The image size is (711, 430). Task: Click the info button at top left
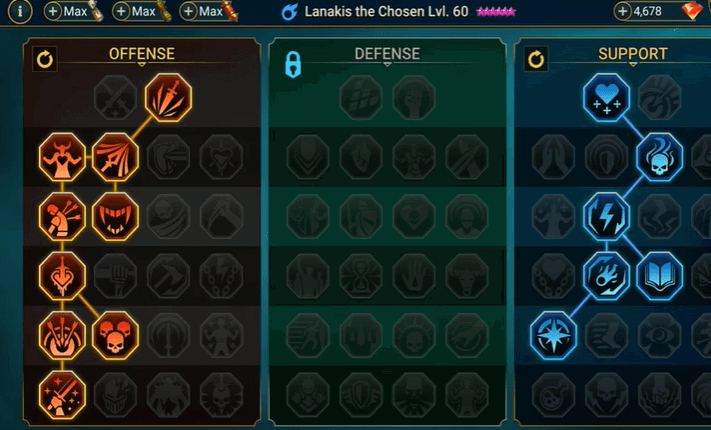(20, 11)
